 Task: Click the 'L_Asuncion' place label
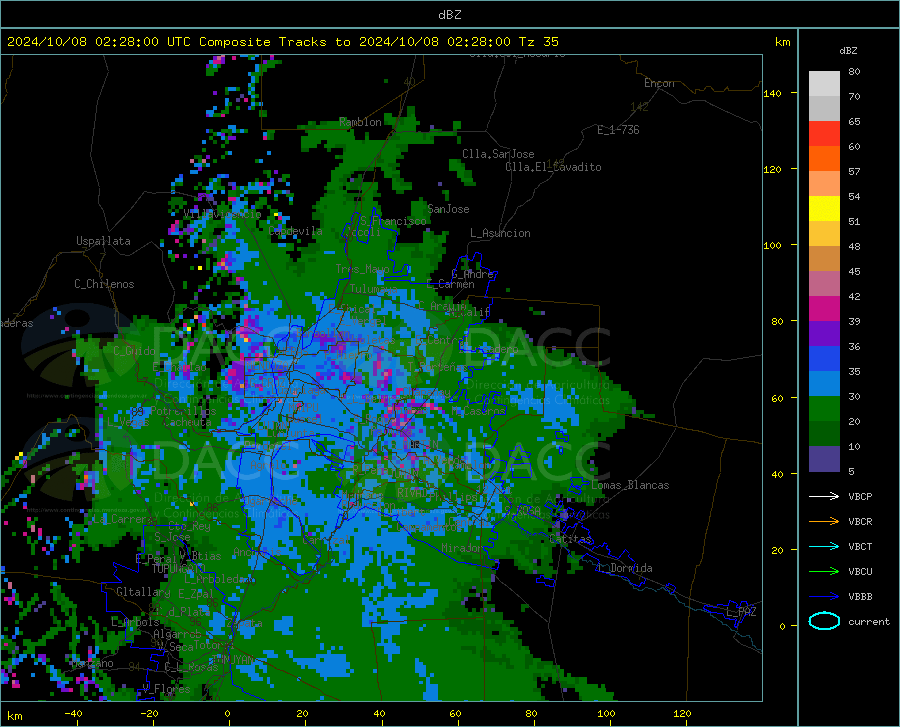(x=500, y=233)
